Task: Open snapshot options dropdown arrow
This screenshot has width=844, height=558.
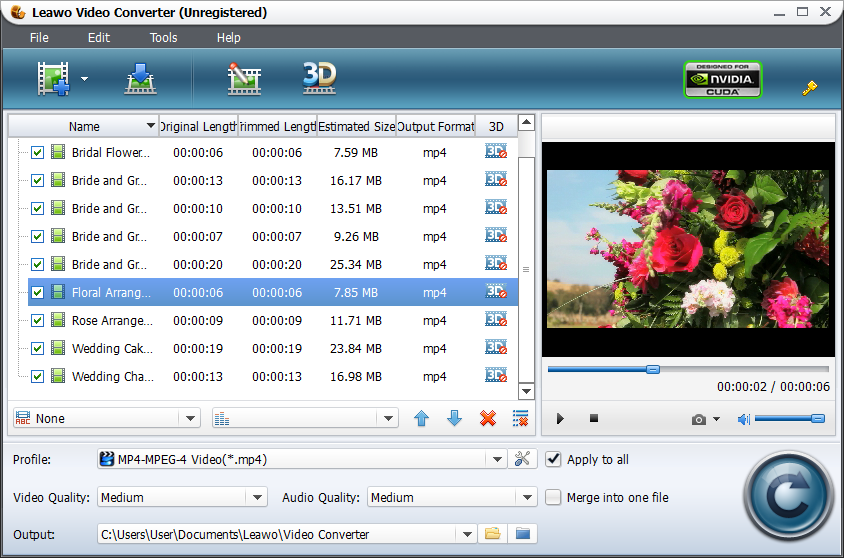Action: [x=716, y=419]
